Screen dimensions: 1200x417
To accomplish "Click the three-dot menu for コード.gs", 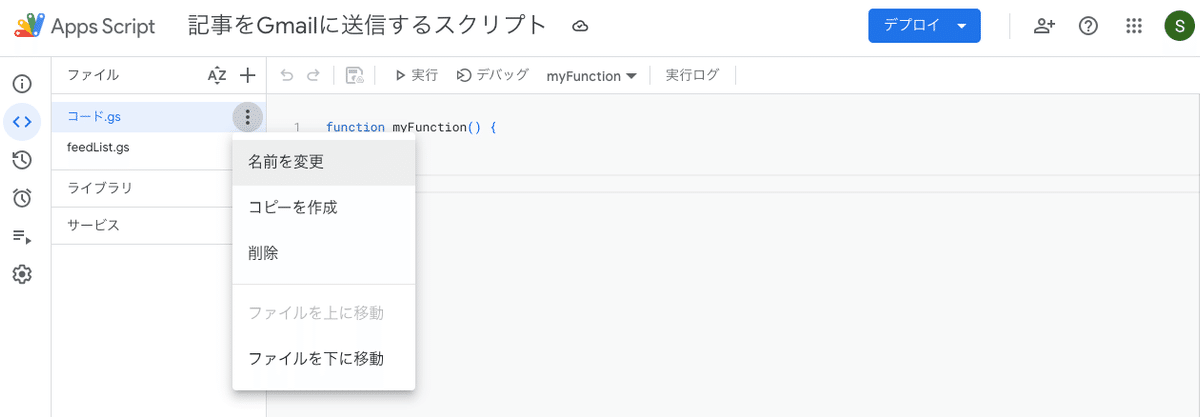I will tap(248, 118).
